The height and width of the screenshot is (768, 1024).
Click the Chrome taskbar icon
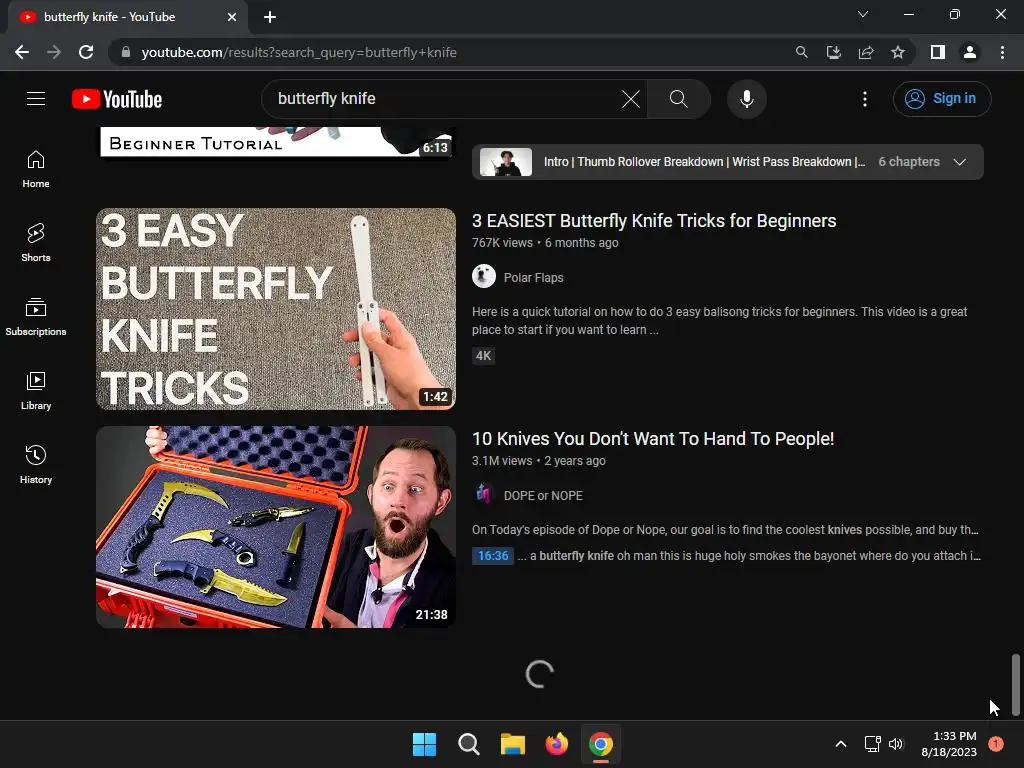coord(601,744)
